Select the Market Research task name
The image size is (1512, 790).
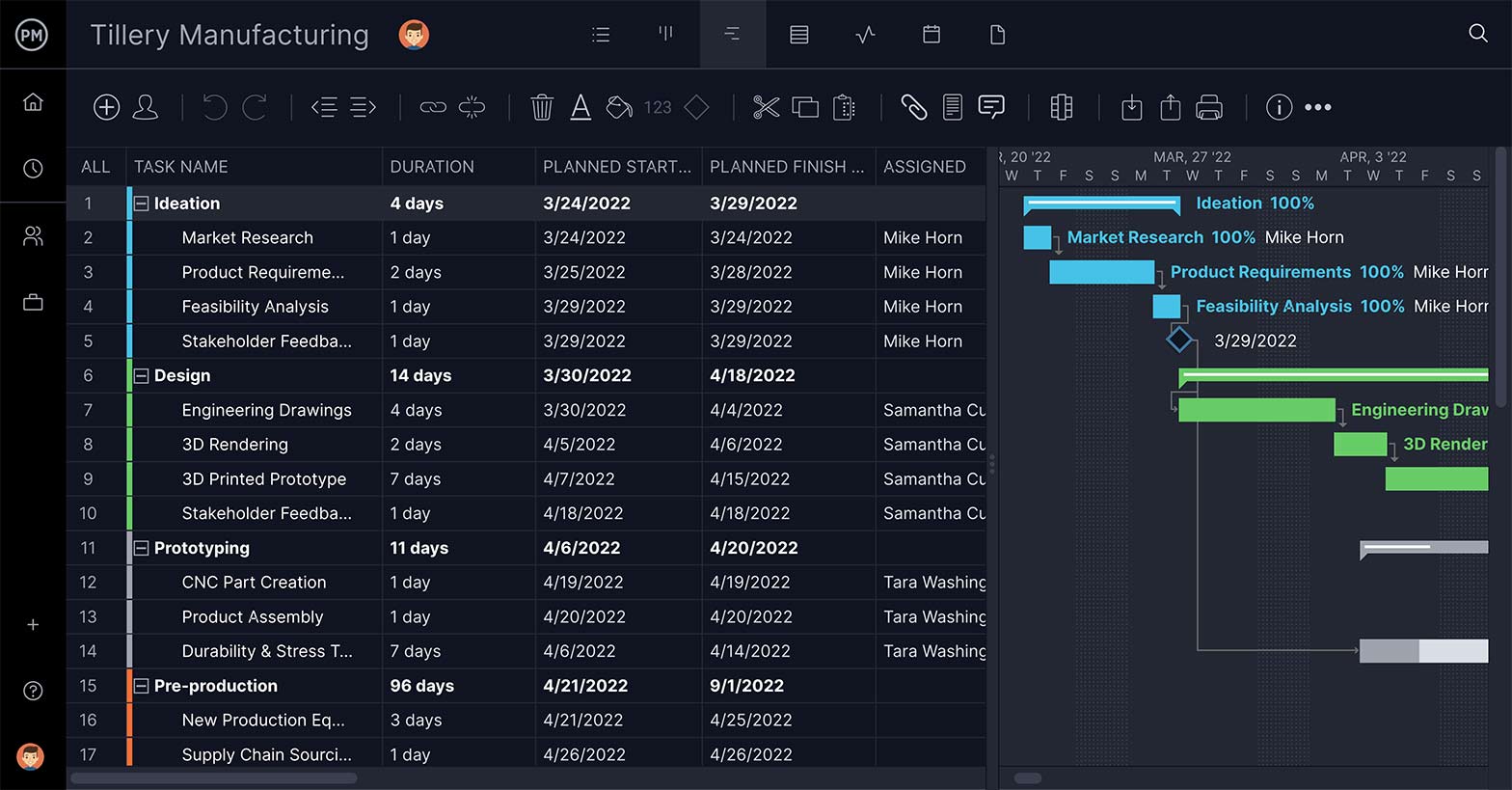pos(247,238)
